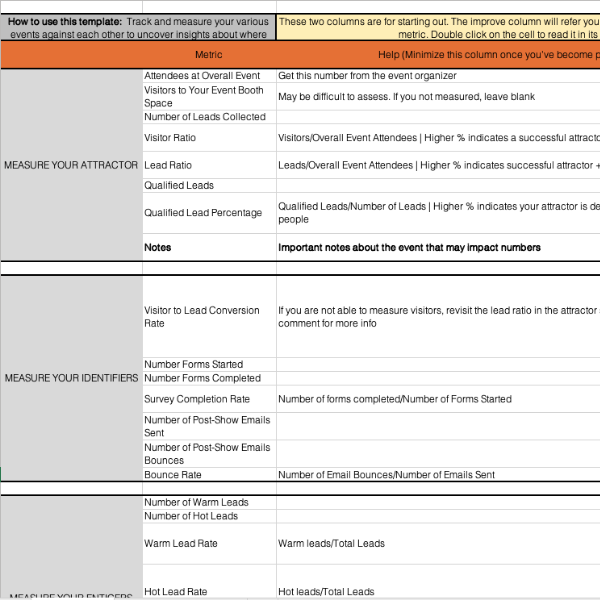Image resolution: width=600 pixels, height=600 pixels.
Task: Select the orange 'Metric' header cell
Action: point(208,55)
